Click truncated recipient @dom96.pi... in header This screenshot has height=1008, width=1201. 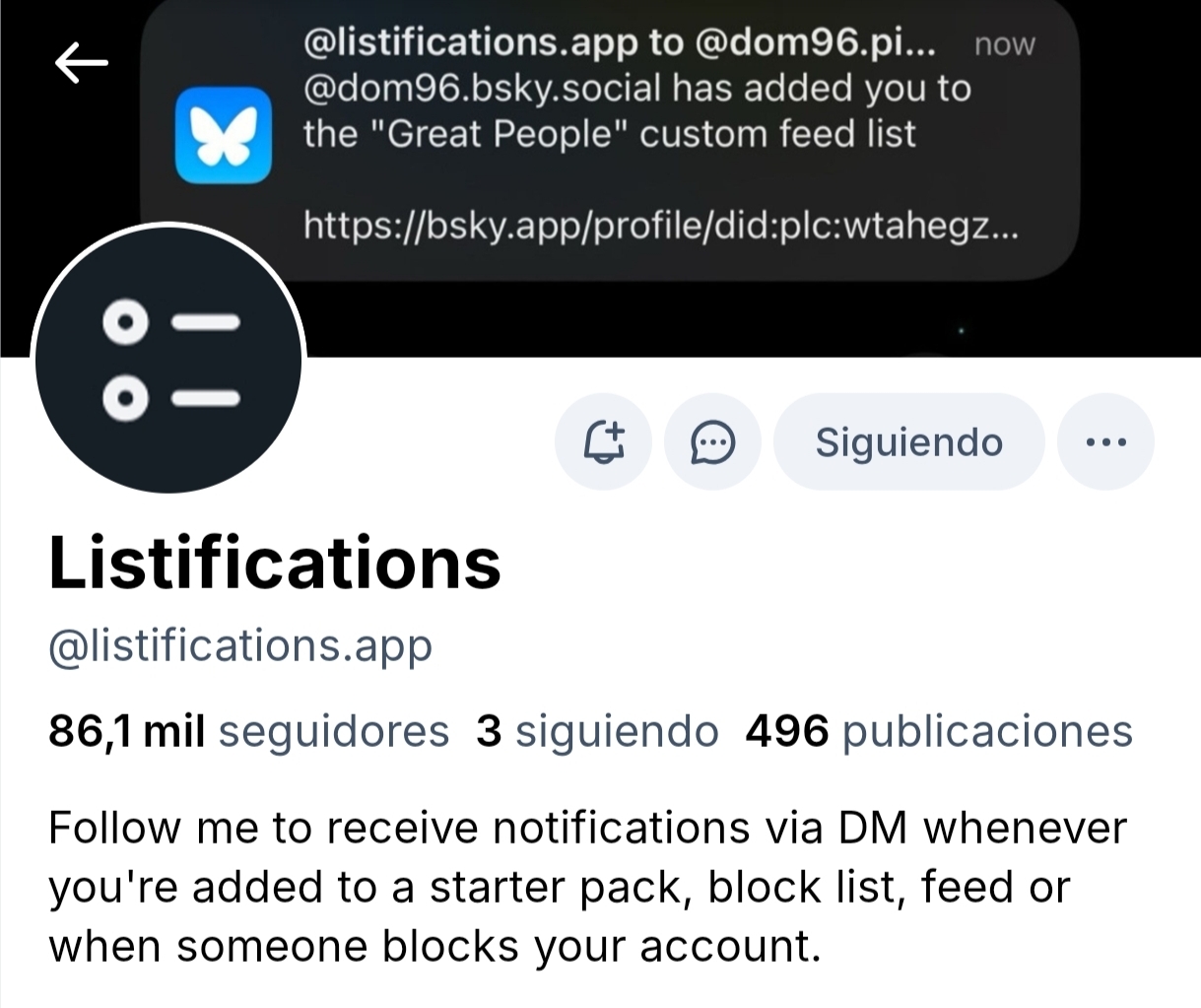click(x=816, y=42)
